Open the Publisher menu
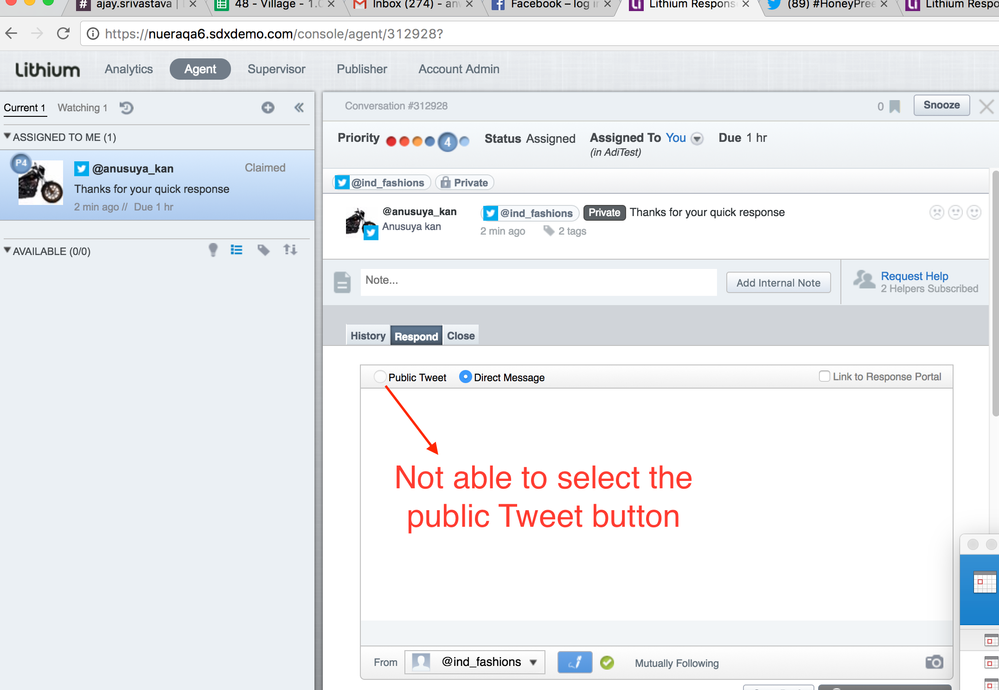Screen dimensions: 999x690 point(362,69)
